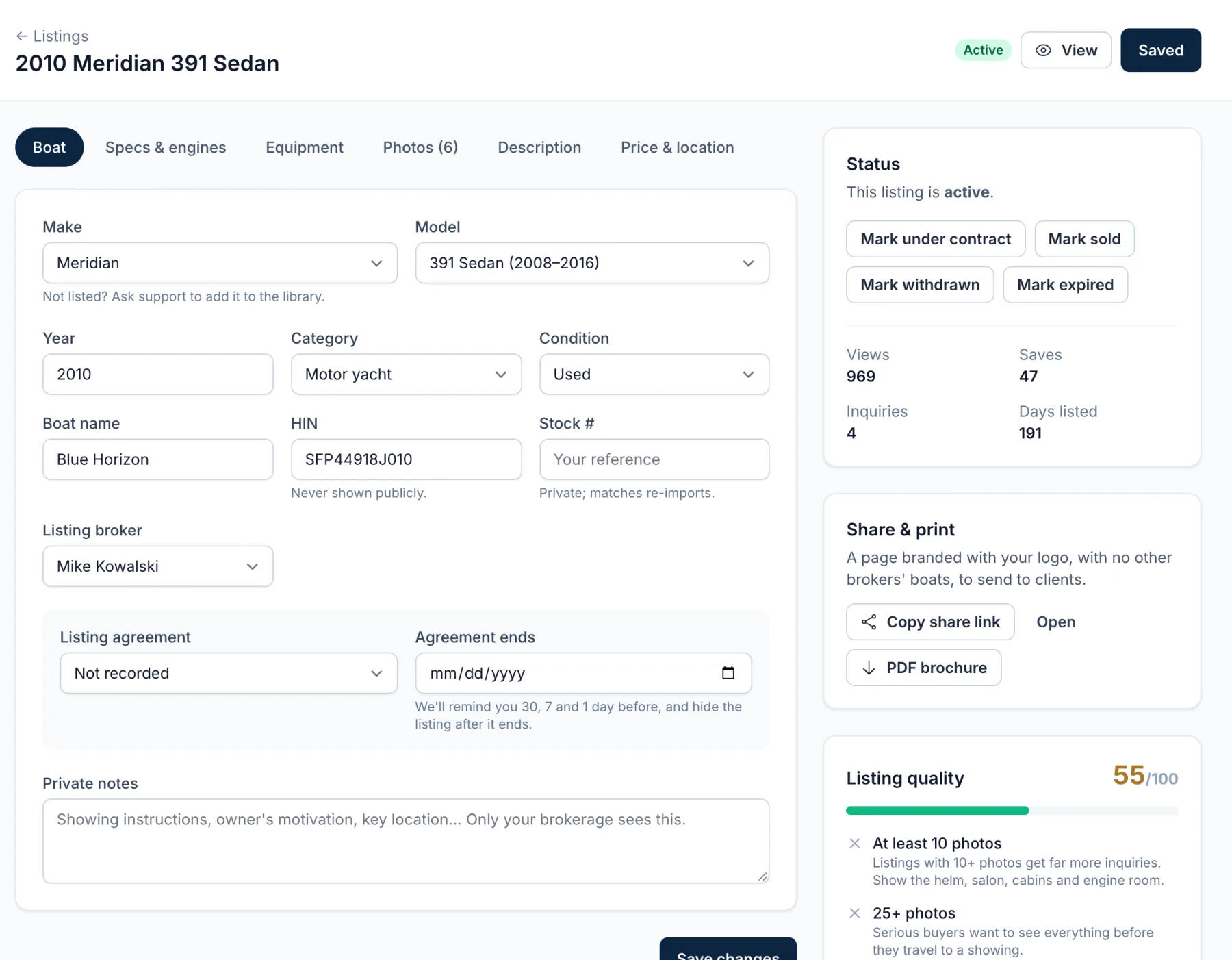This screenshot has height=960, width=1232.
Task: Click X icon beside 25+ photos
Action: (x=855, y=913)
